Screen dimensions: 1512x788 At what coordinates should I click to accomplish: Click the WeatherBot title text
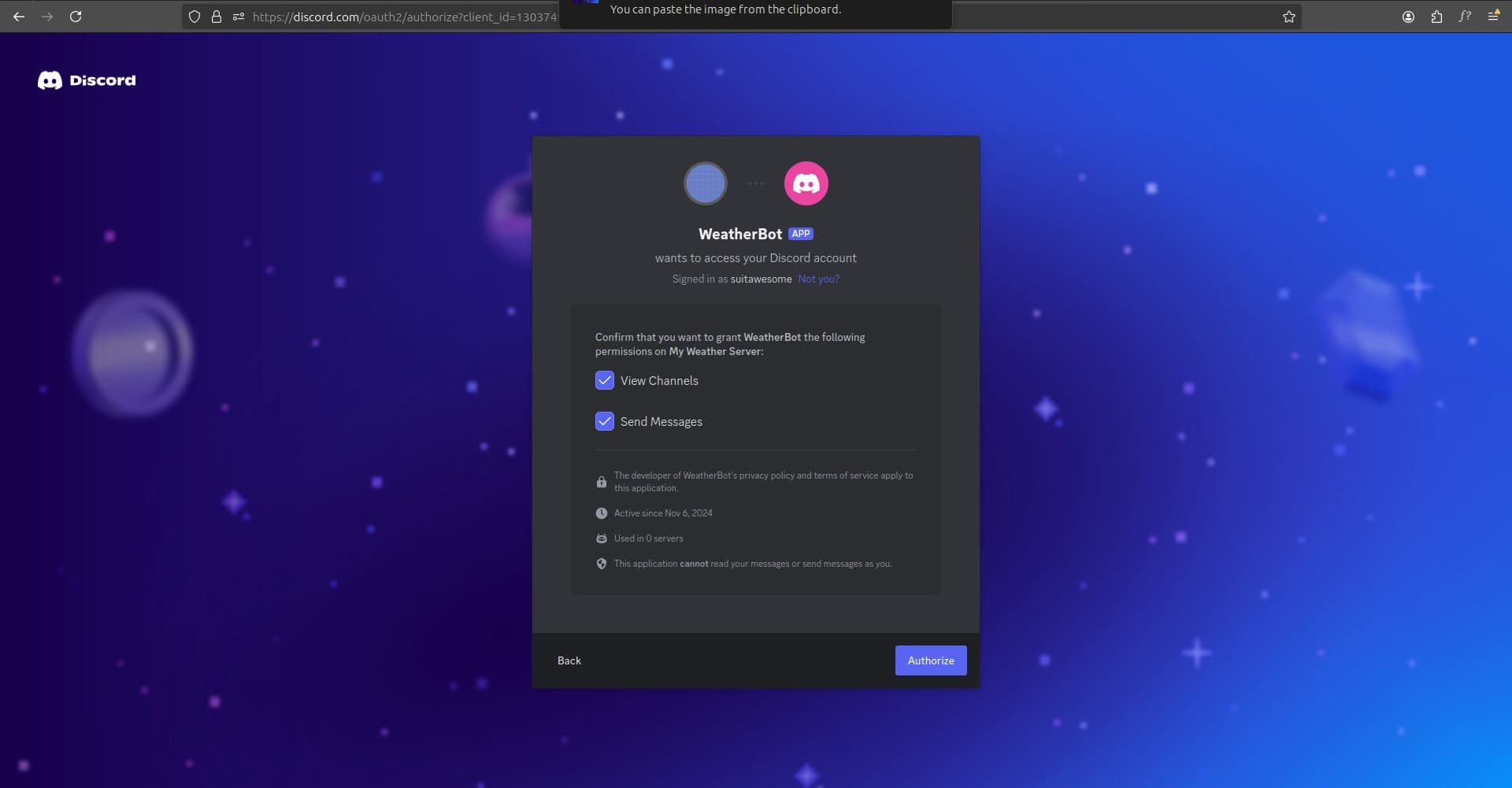click(x=740, y=234)
